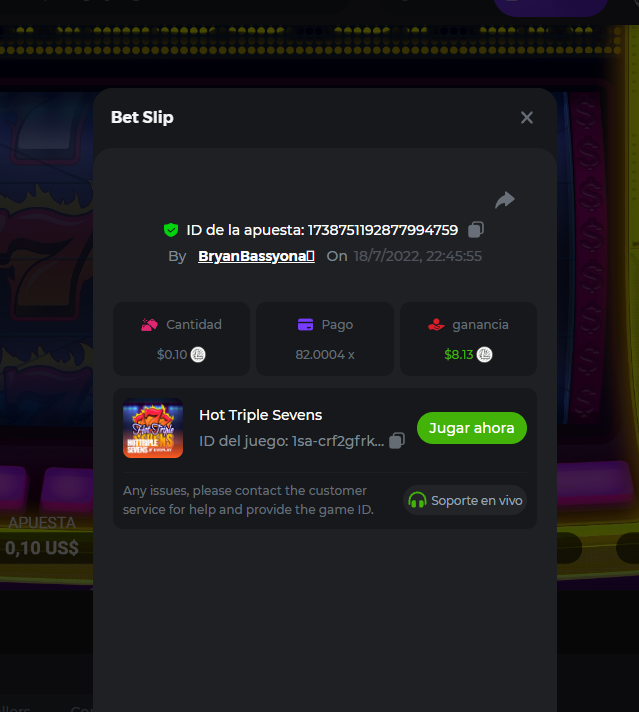Close the Bet Slip dialog
639x712 pixels.
coord(526,118)
